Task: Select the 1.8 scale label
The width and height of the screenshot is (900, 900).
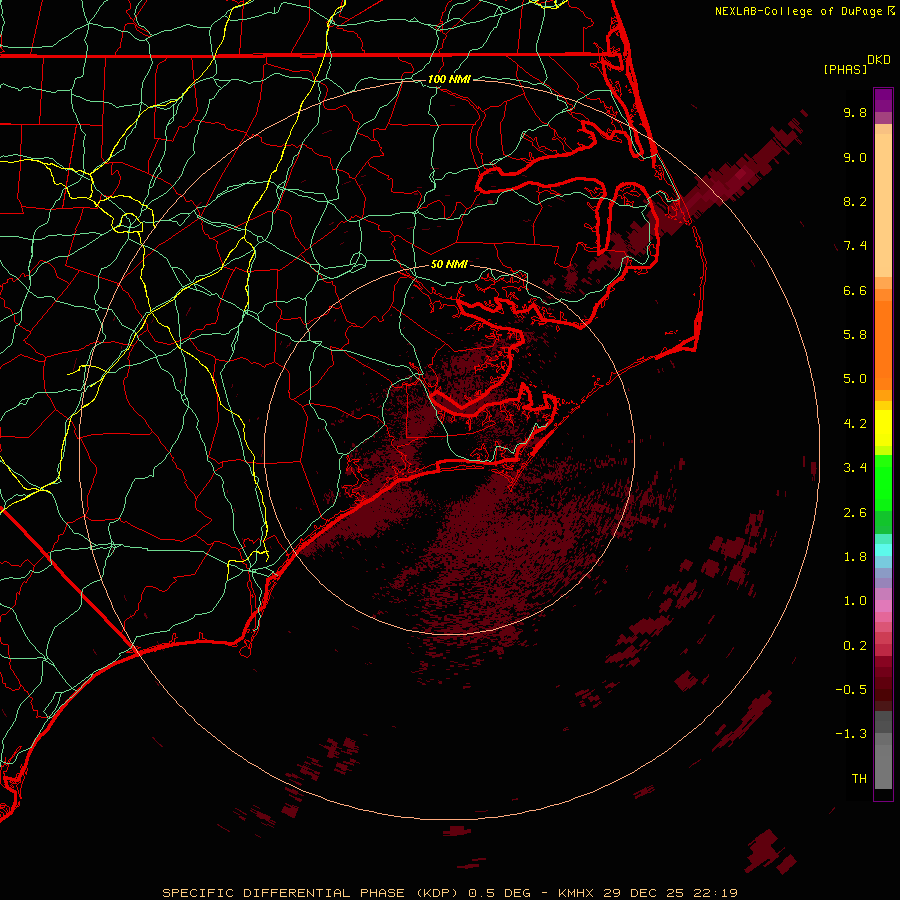Action: tap(855, 557)
